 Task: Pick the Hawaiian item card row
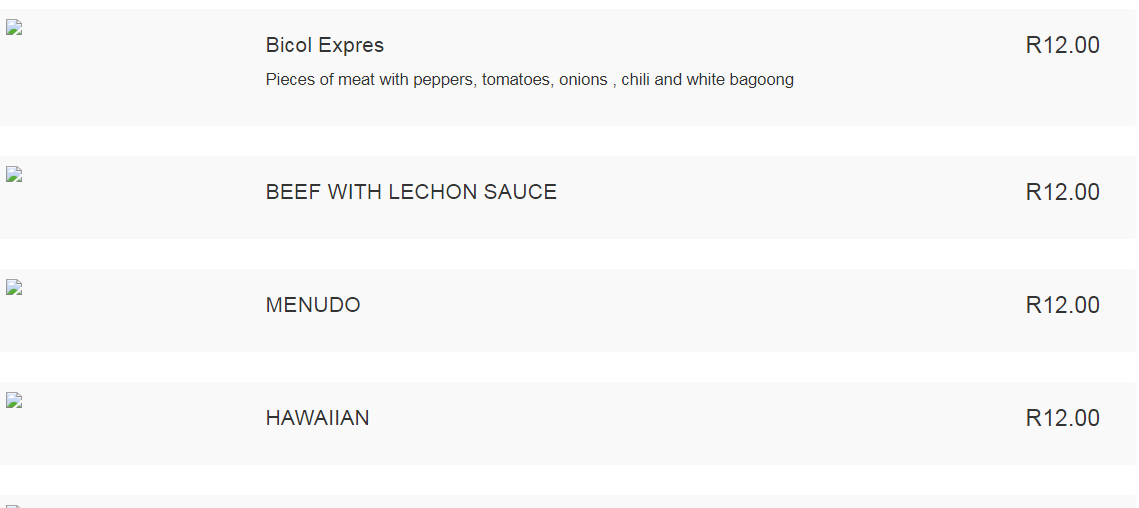(x=567, y=423)
